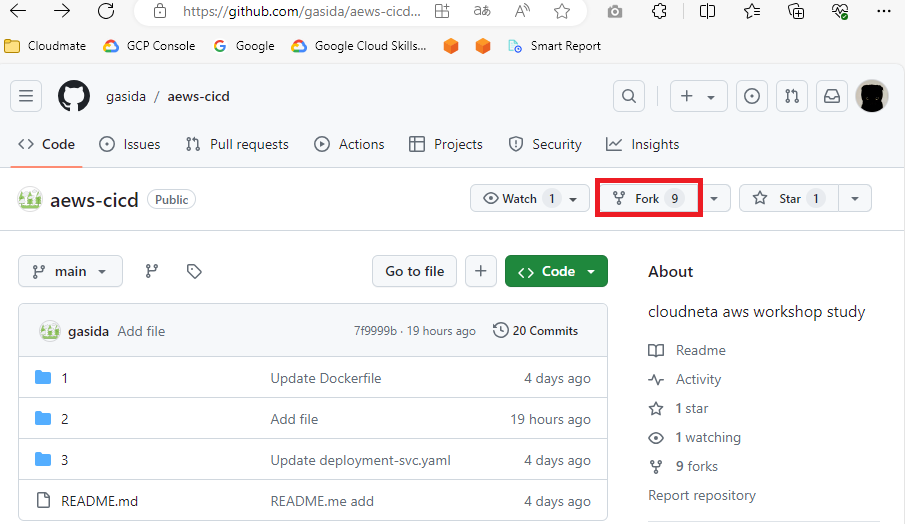The height and width of the screenshot is (524, 905).
Task: Open Update Dockerfile commit message
Action: [326, 379]
